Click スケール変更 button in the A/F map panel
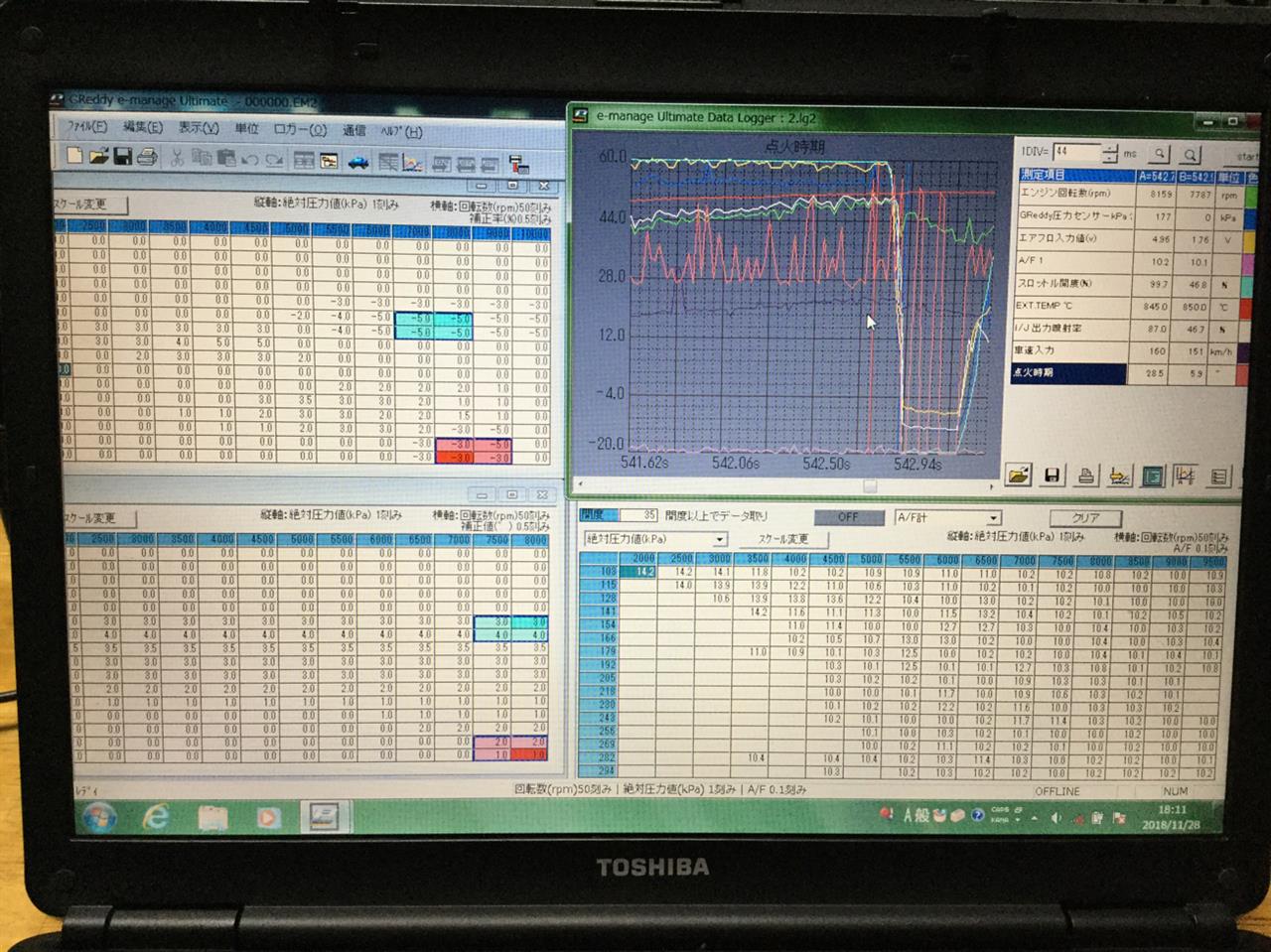 784,539
